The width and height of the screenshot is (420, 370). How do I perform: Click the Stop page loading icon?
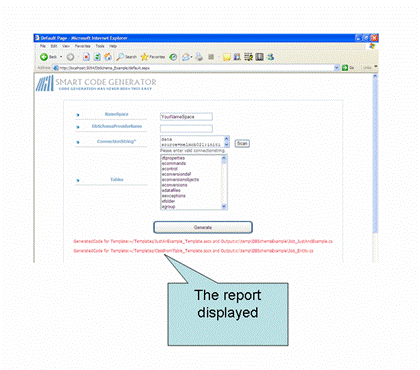click(86, 57)
